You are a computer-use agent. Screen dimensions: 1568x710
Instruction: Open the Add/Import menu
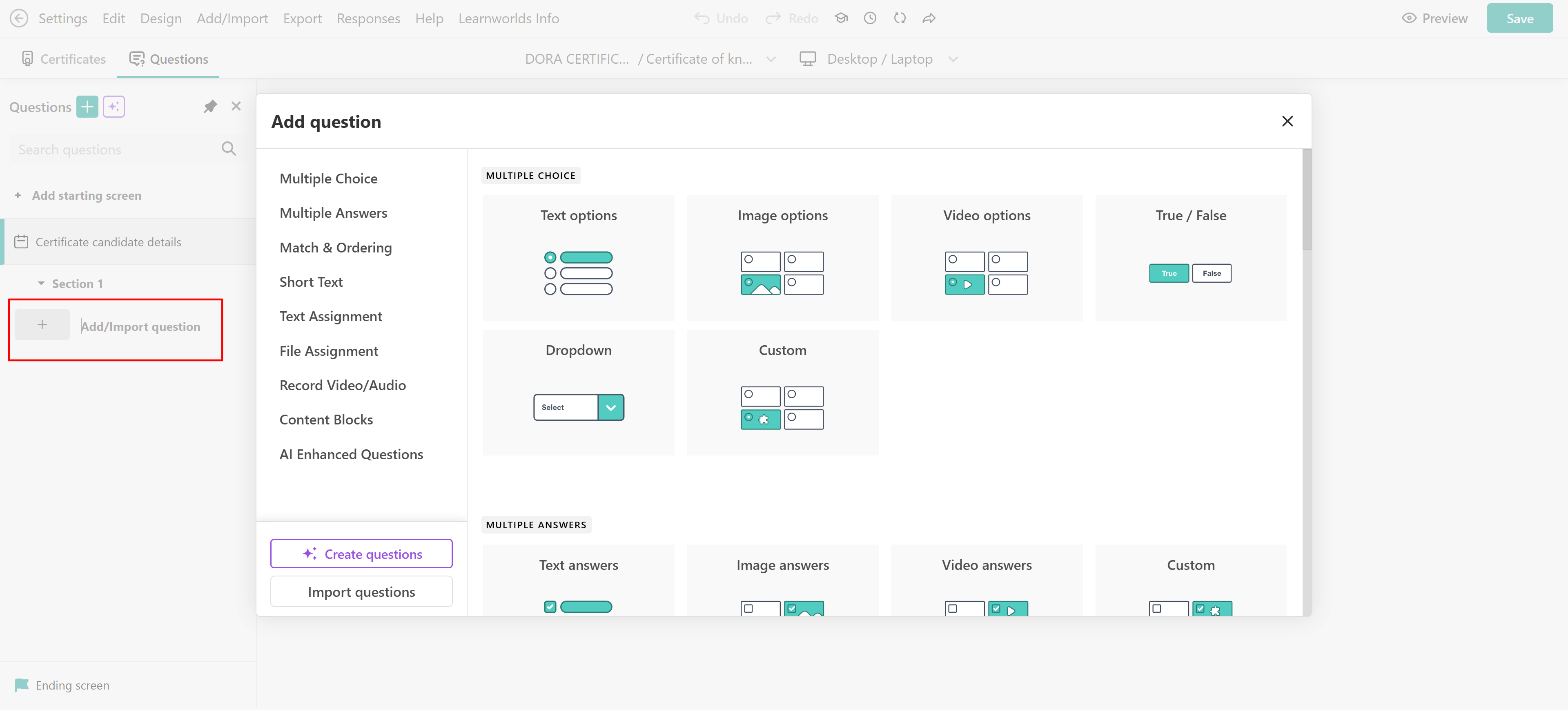(232, 18)
